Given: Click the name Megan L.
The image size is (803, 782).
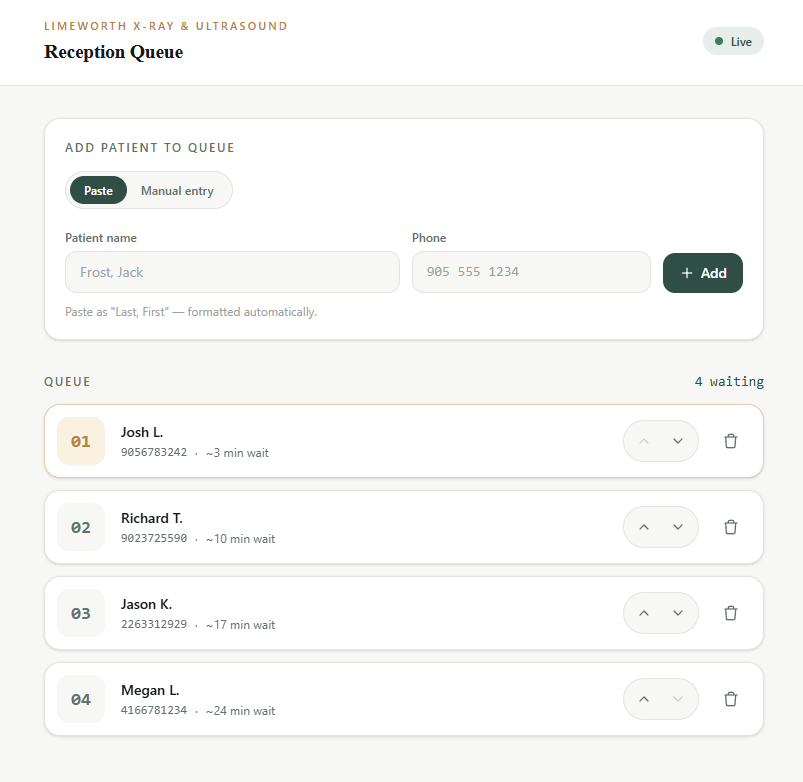Looking at the screenshot, I should 150,690.
